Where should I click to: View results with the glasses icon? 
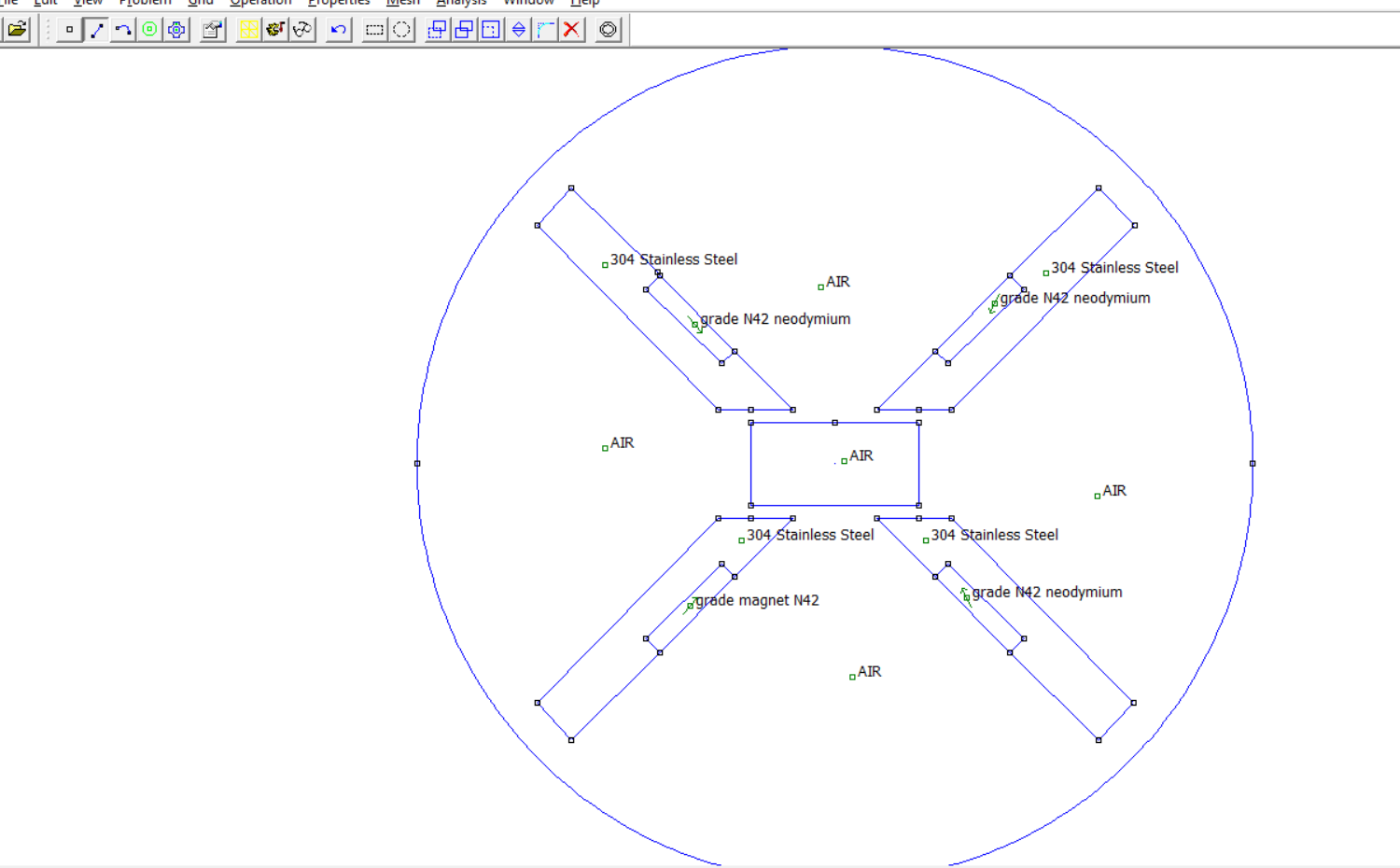(302, 30)
